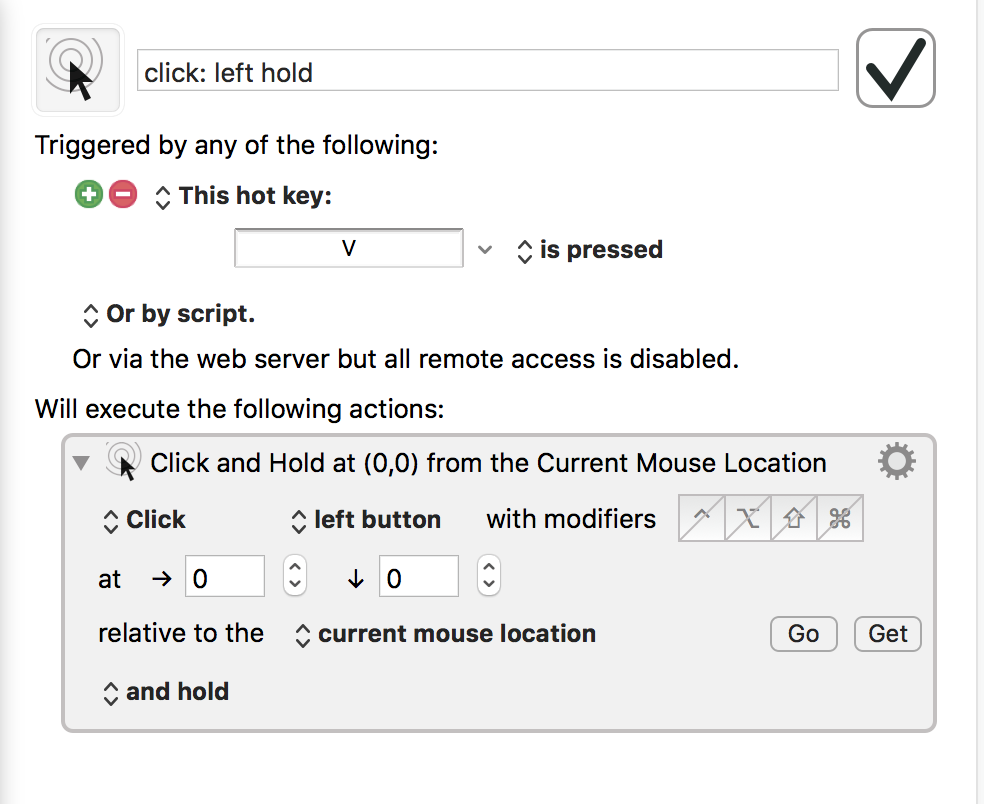Toggle the Shift modifier key

pyautogui.click(x=794, y=520)
